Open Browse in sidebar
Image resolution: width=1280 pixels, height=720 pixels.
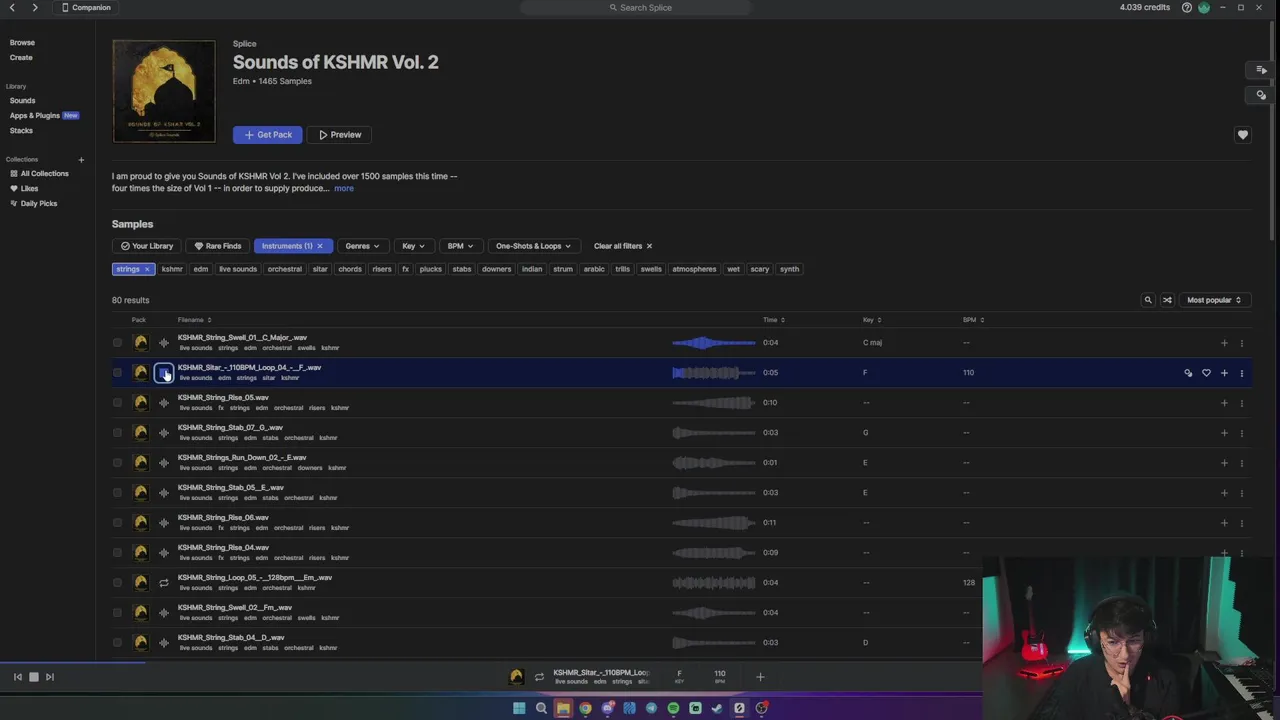(x=22, y=43)
